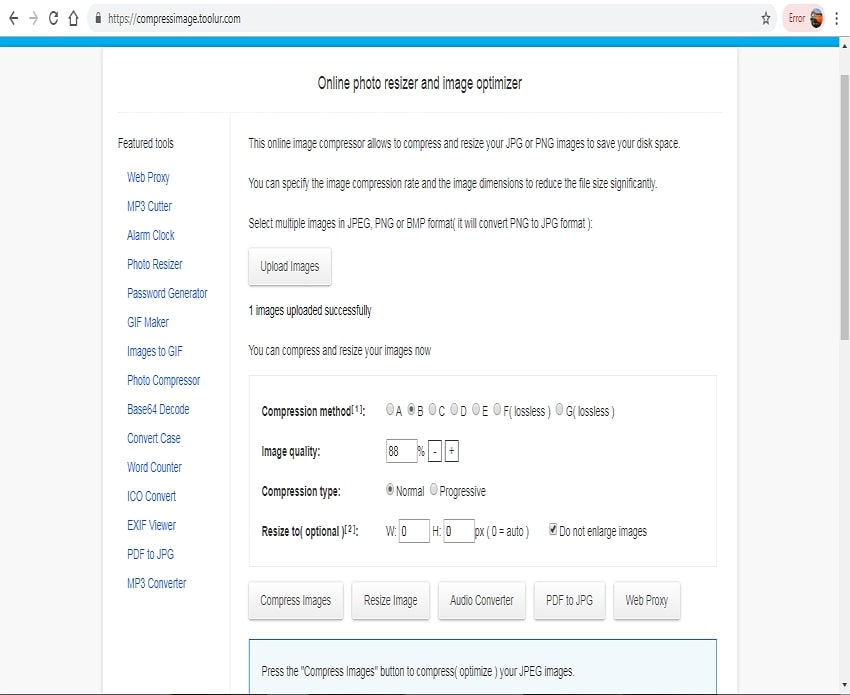Click the browser forward arrow
The height and width of the screenshot is (695, 850).
[x=33, y=18]
